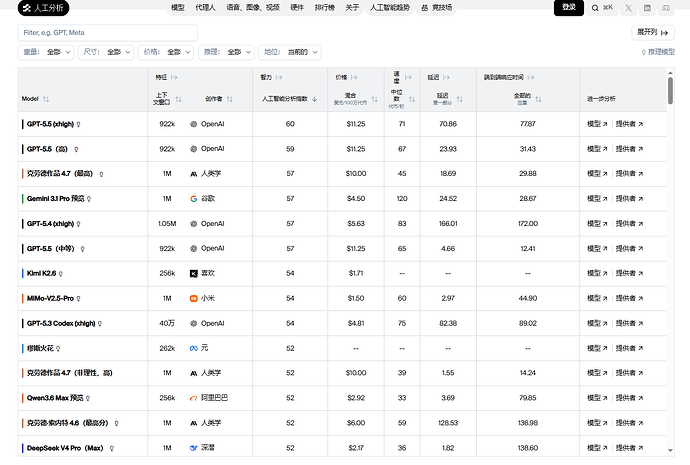Click the scrollbar up arrow

[x=670, y=73]
